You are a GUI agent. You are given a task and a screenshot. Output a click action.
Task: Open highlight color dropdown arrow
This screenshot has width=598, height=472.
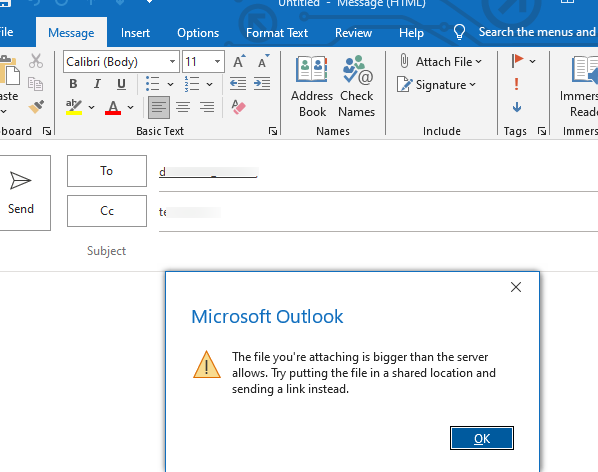(x=91, y=108)
